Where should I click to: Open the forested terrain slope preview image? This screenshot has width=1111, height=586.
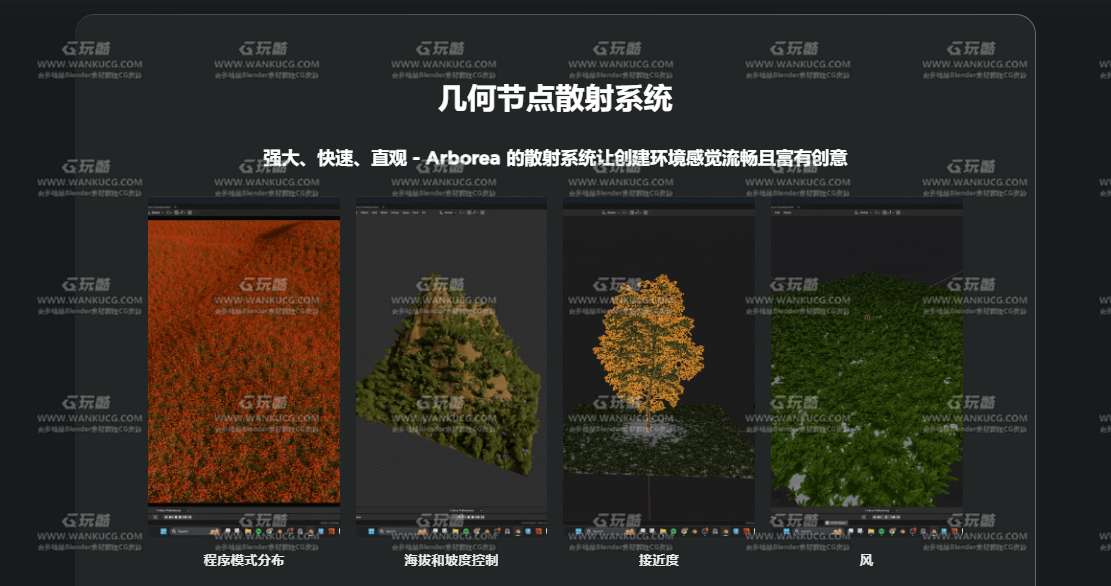[451, 366]
